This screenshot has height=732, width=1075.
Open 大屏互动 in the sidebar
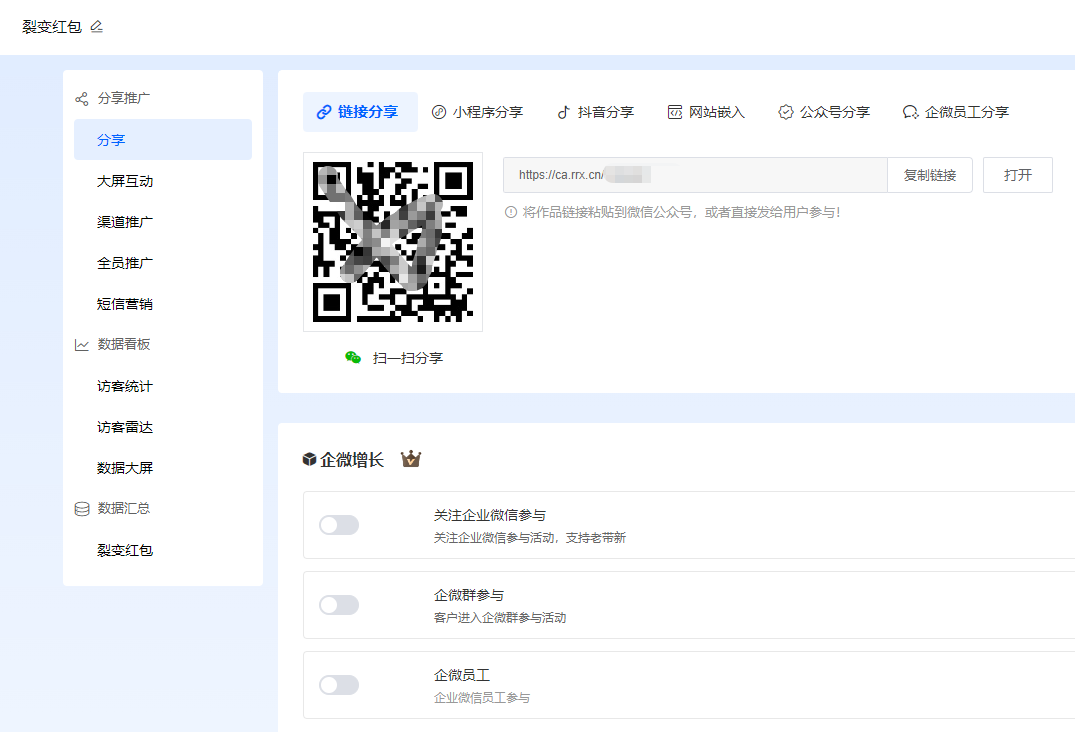125,181
